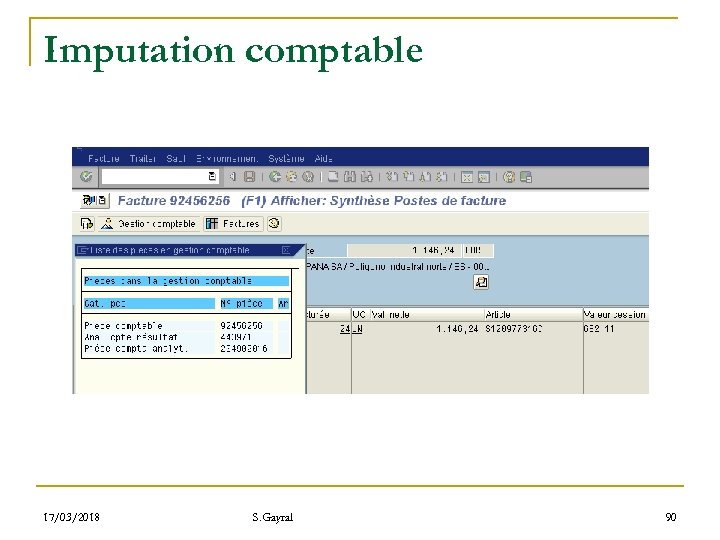Click quantity link 24 in item row
Viewport: 720px width, 540px height.
(345, 329)
